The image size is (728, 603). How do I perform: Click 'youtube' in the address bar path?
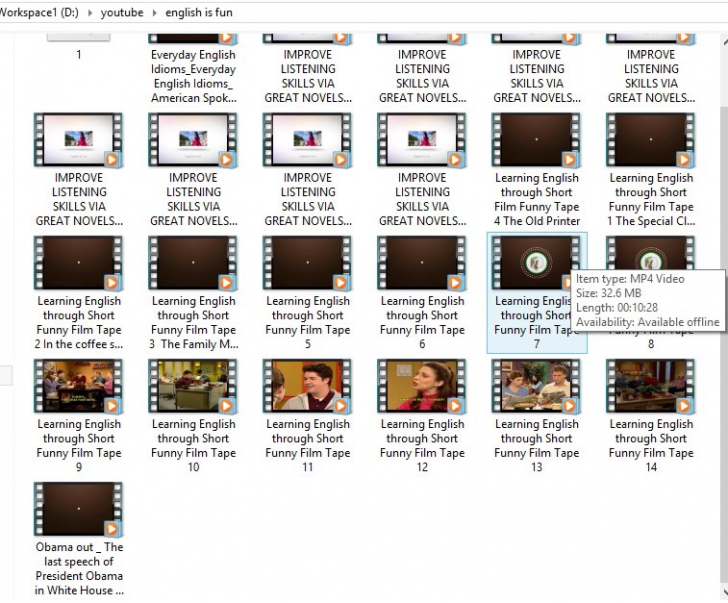(122, 13)
